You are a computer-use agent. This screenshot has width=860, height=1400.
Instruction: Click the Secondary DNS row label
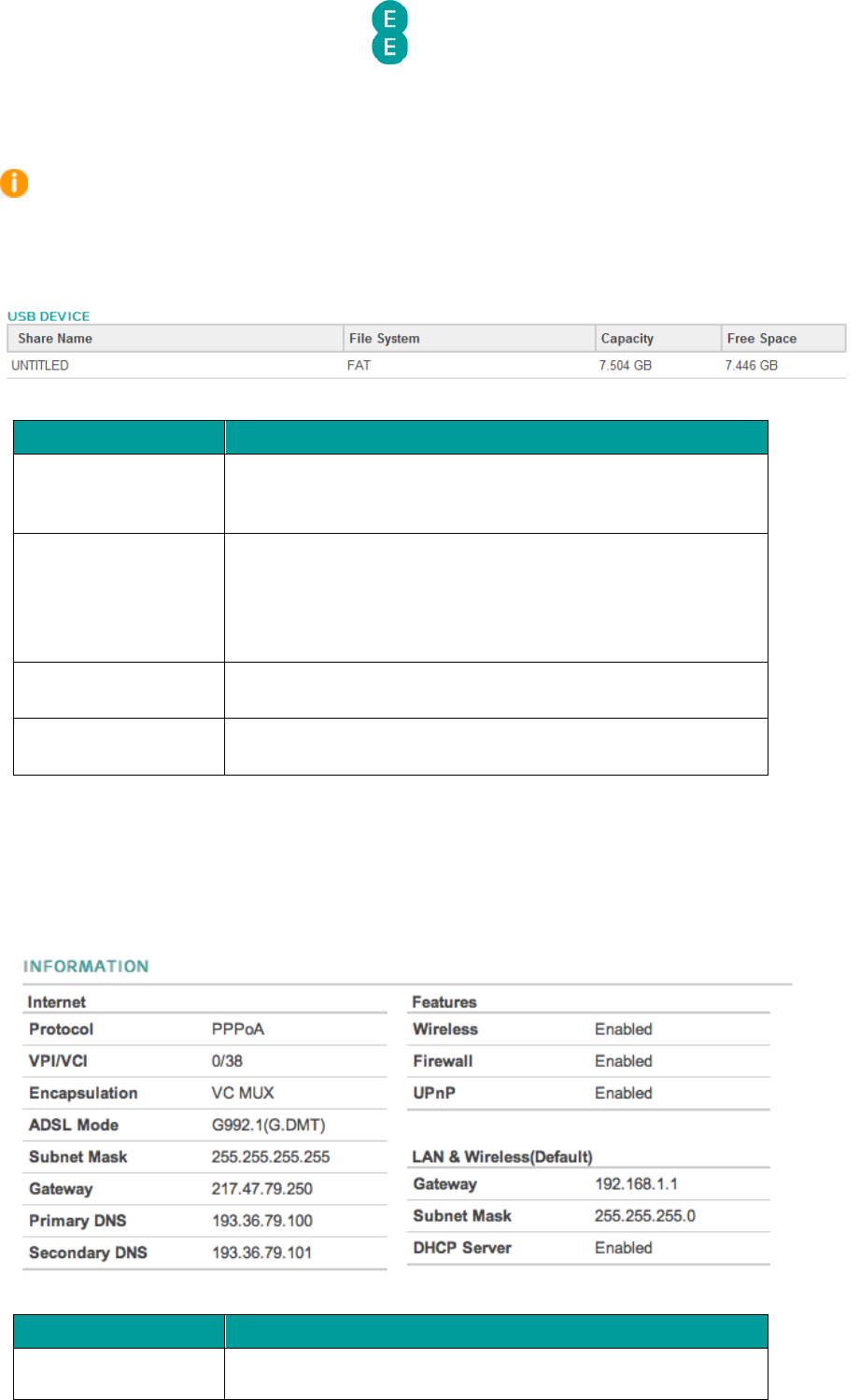click(88, 1253)
